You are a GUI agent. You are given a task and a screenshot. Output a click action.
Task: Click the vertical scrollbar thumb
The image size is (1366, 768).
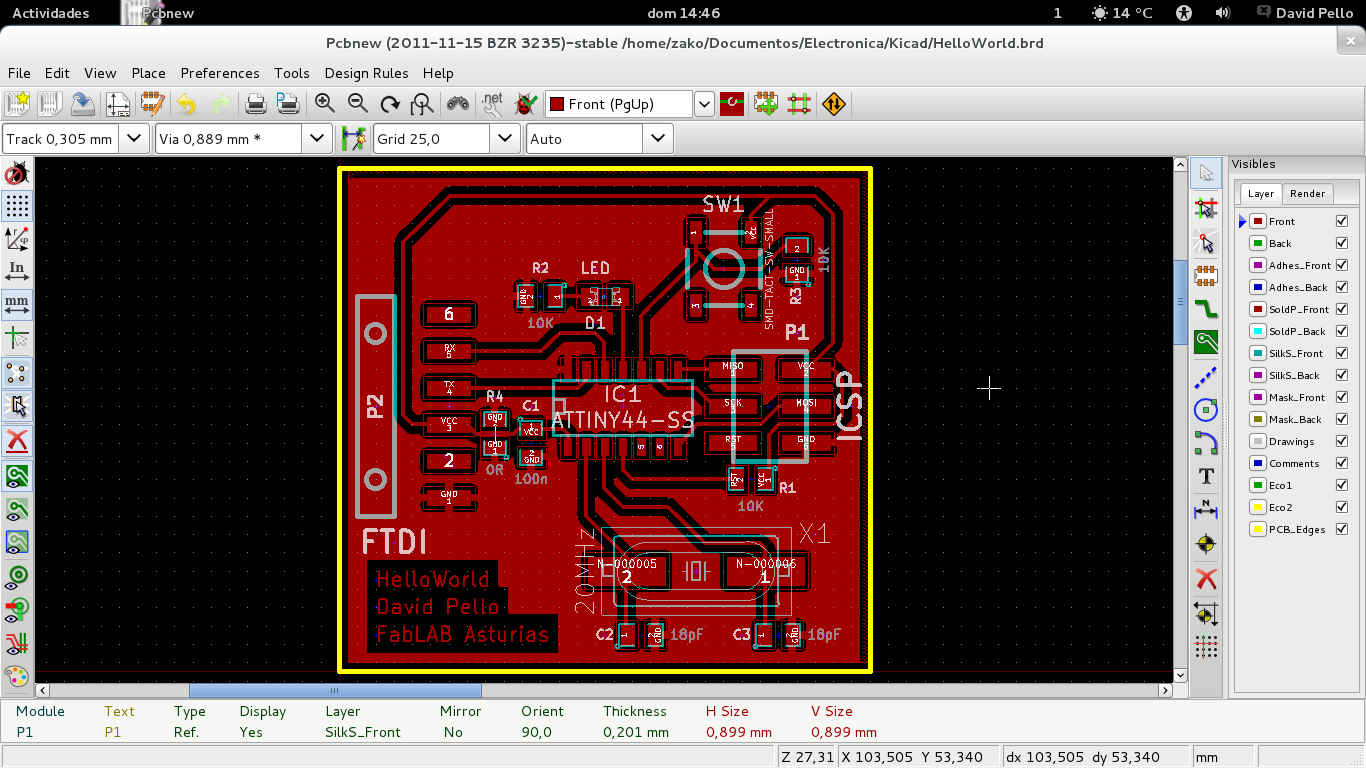click(x=1180, y=301)
